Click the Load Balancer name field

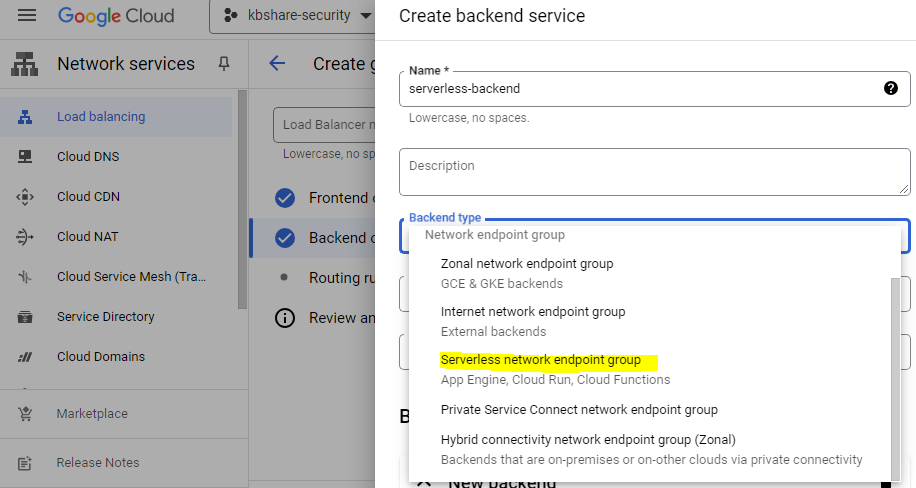pos(324,124)
